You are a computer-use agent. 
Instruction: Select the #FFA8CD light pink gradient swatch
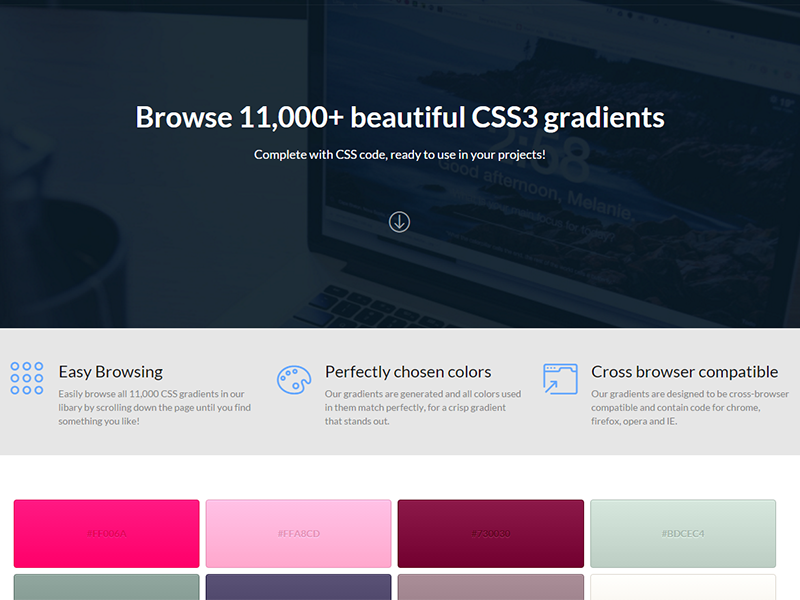pos(298,533)
